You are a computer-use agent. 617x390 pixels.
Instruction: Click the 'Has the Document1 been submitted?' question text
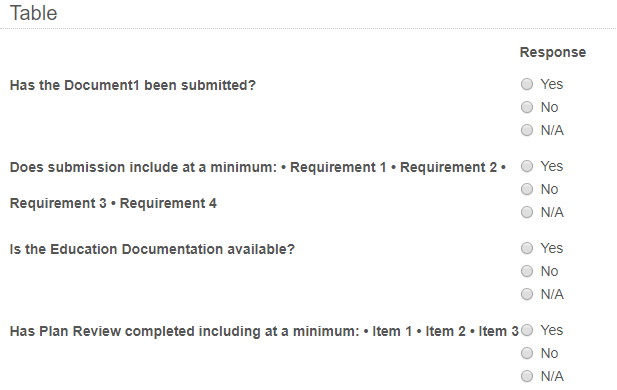pos(133,85)
